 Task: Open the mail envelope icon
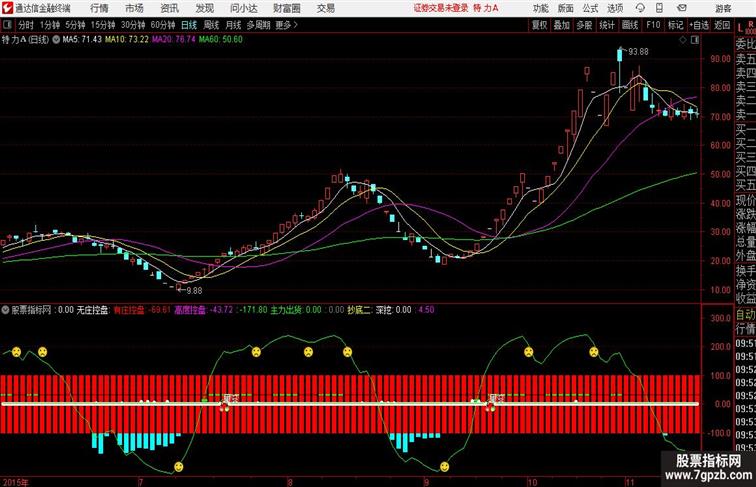coord(682,8)
